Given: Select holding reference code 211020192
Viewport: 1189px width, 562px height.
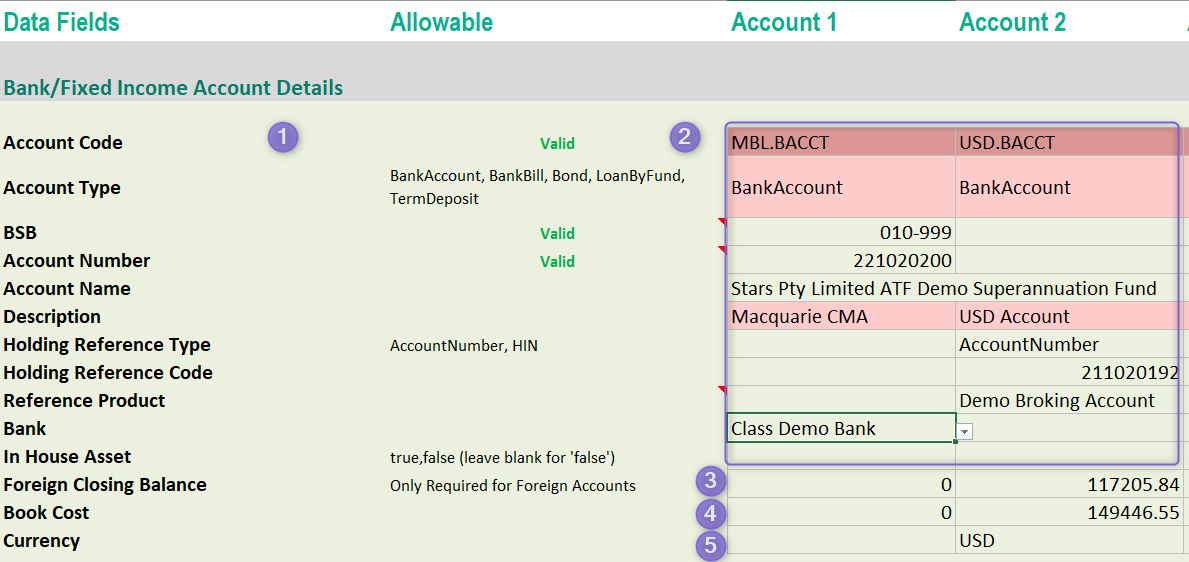Looking at the screenshot, I should point(1068,372).
